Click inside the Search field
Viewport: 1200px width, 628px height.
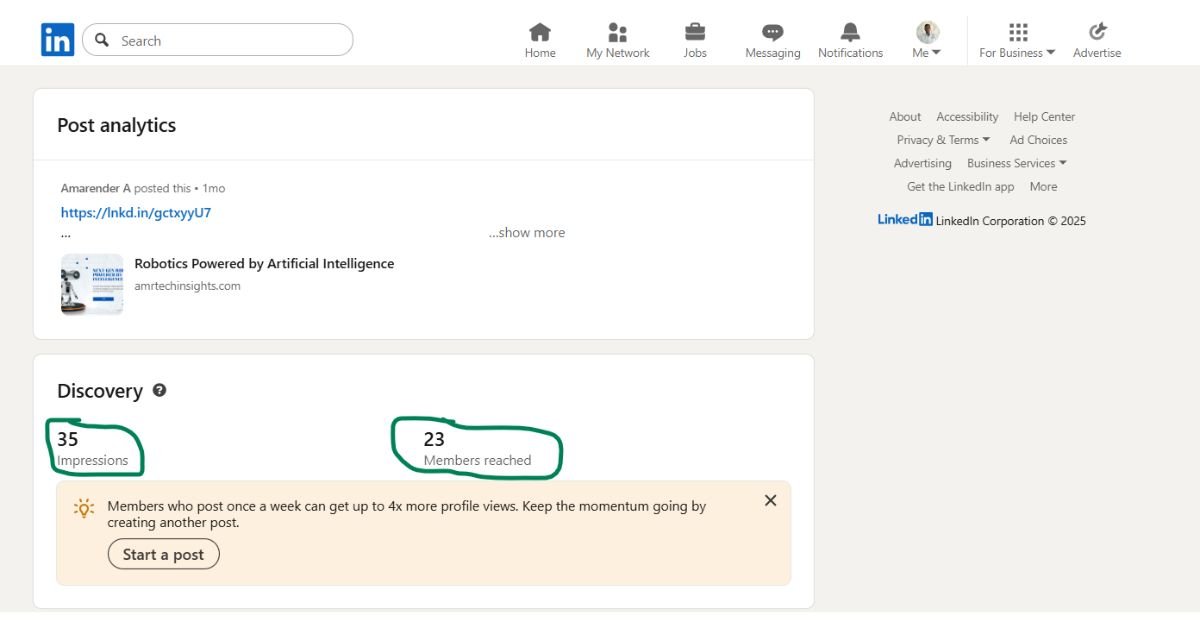[x=230, y=41]
